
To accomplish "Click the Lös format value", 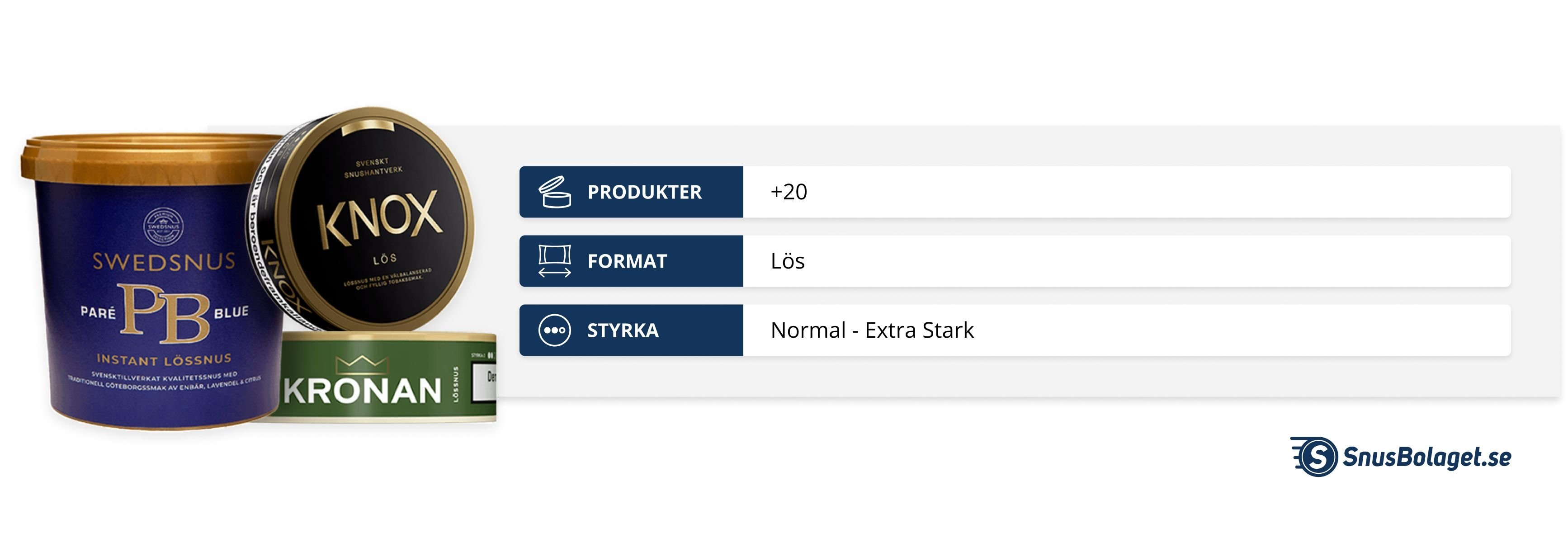I will 788,261.
